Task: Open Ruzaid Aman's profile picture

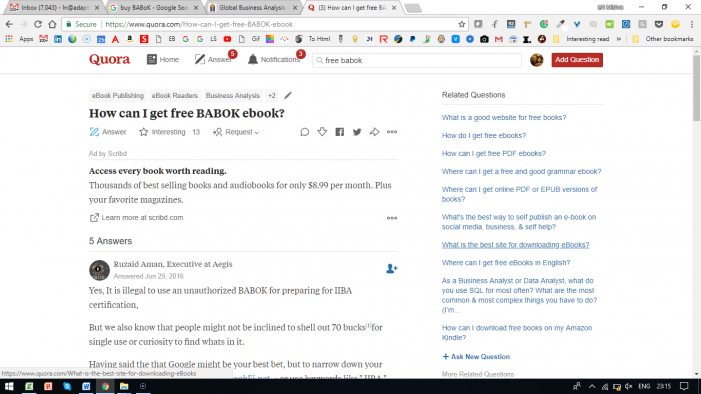Action: [99, 270]
